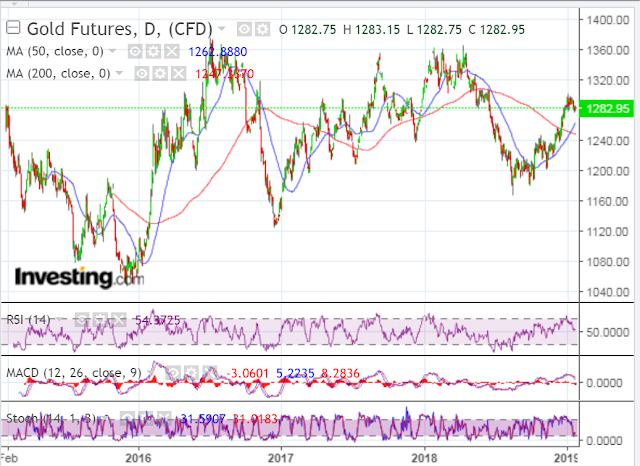Hide the MA 50 indicator via eye
640x466 pixels.
click(135, 51)
